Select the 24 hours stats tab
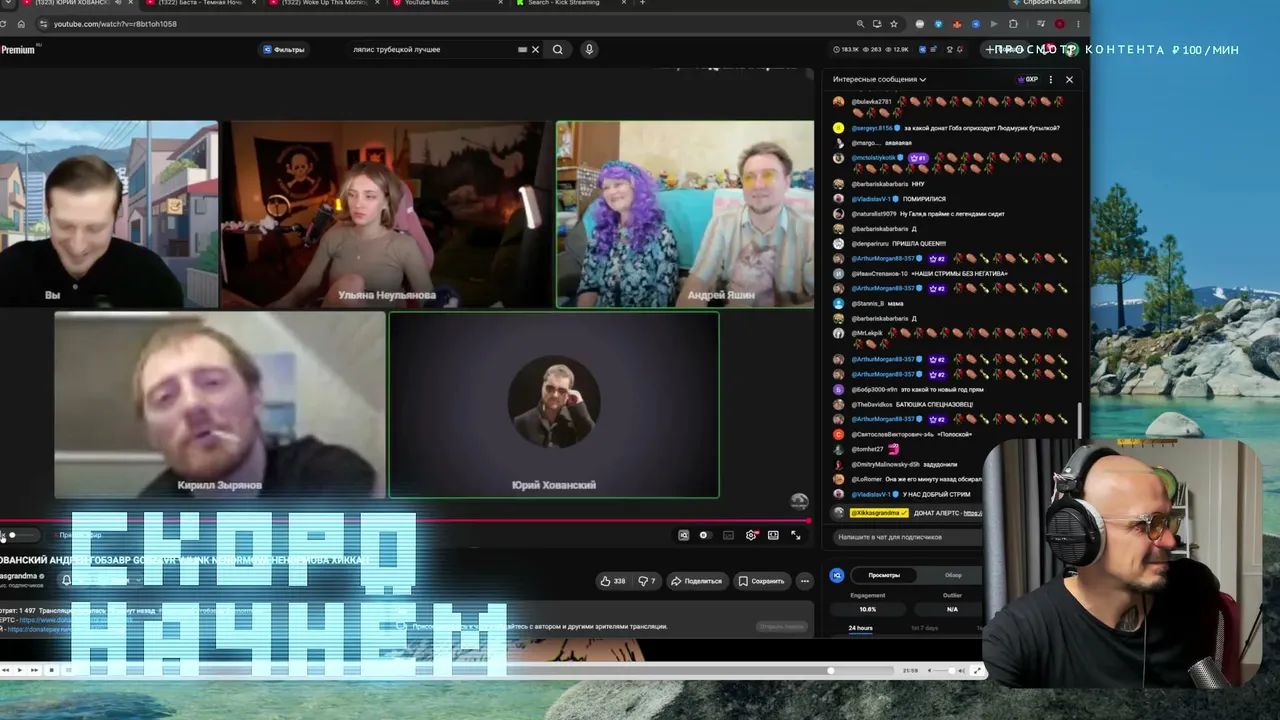 (860, 628)
